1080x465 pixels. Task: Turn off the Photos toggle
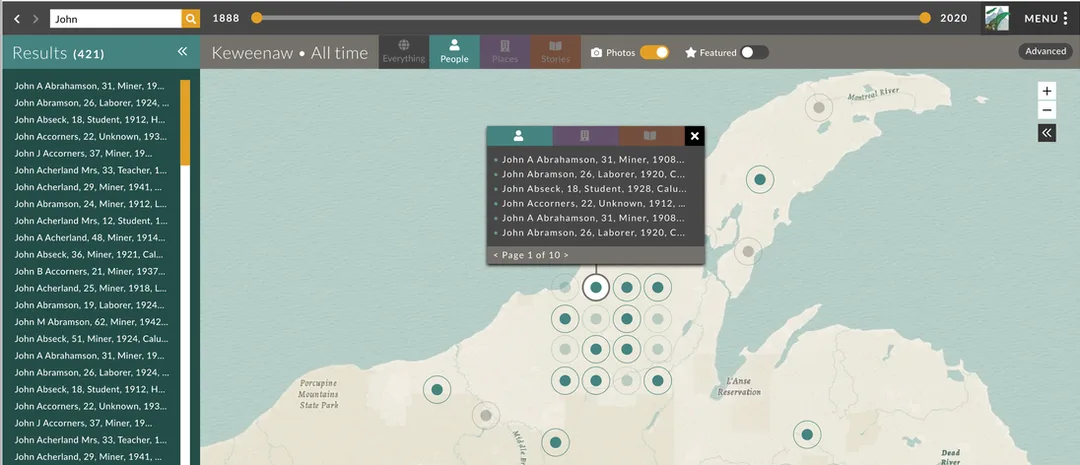pyautogui.click(x=654, y=52)
